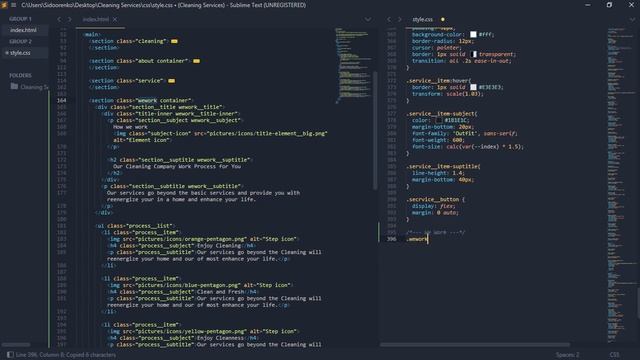640x360 pixels.
Task: Close the index.html tab
Action: click(115, 19)
